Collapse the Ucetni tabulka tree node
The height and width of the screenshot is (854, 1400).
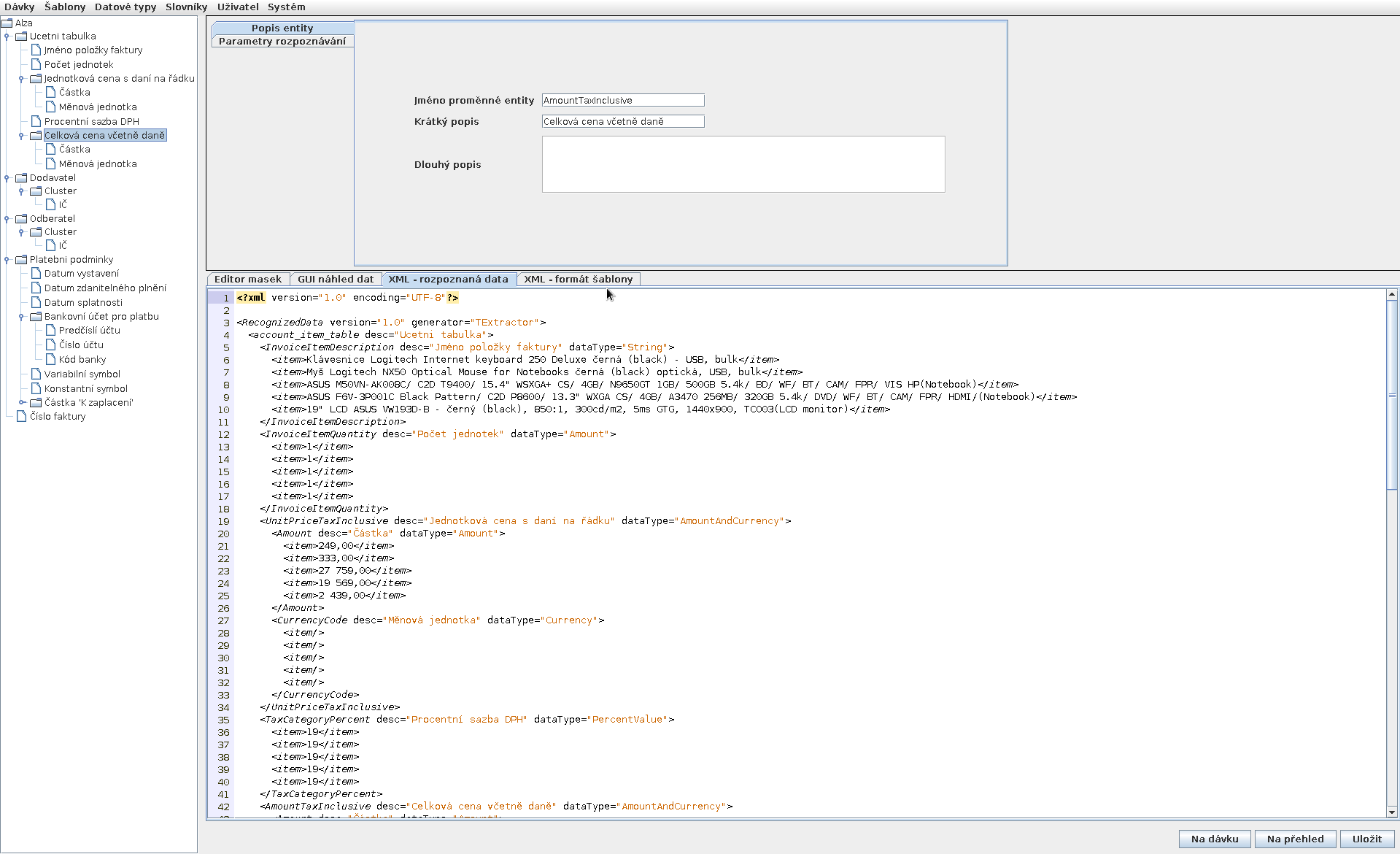click(x=7, y=36)
